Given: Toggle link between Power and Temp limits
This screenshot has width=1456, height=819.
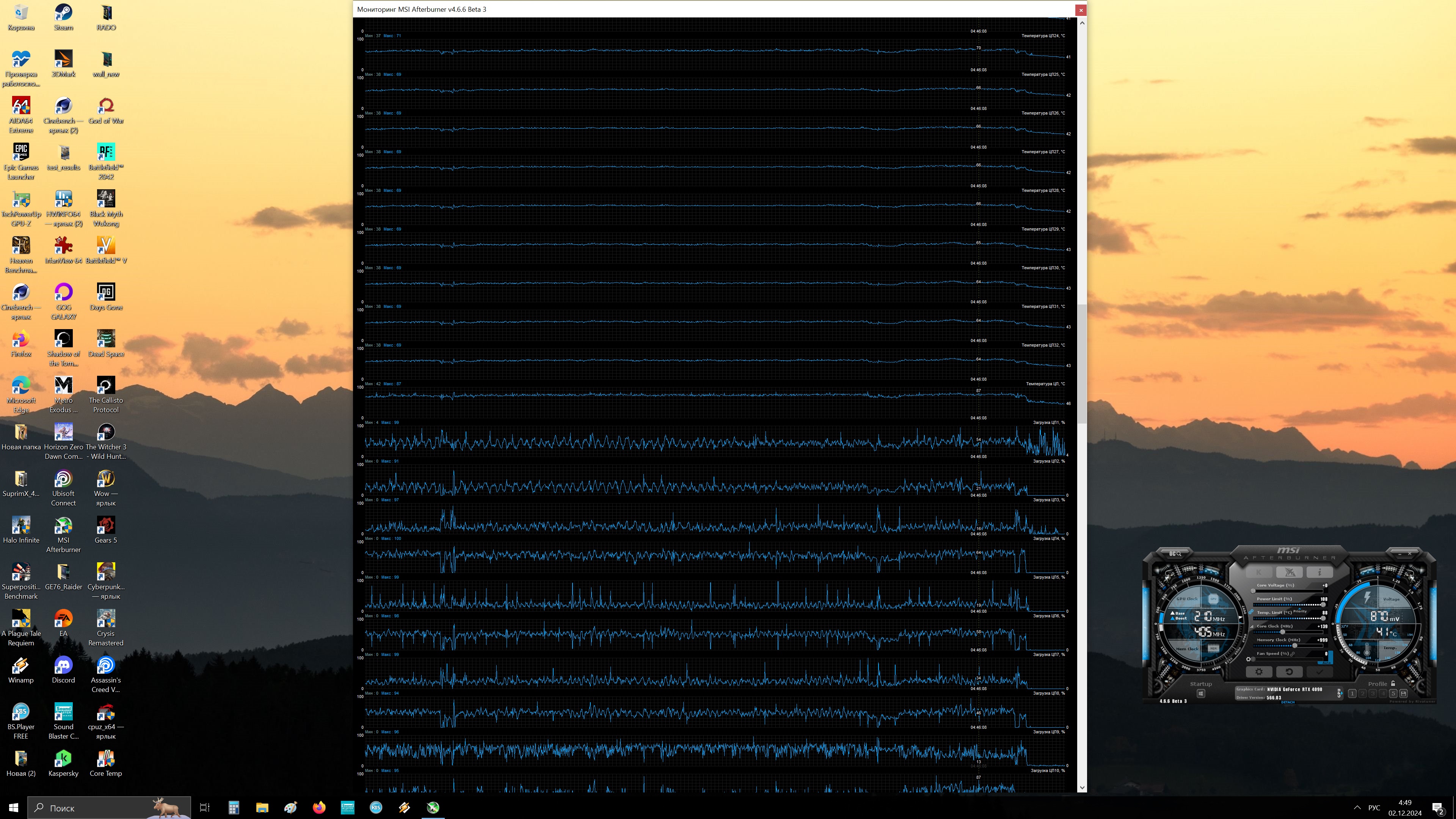Looking at the screenshot, I should pyautogui.click(x=1251, y=612).
